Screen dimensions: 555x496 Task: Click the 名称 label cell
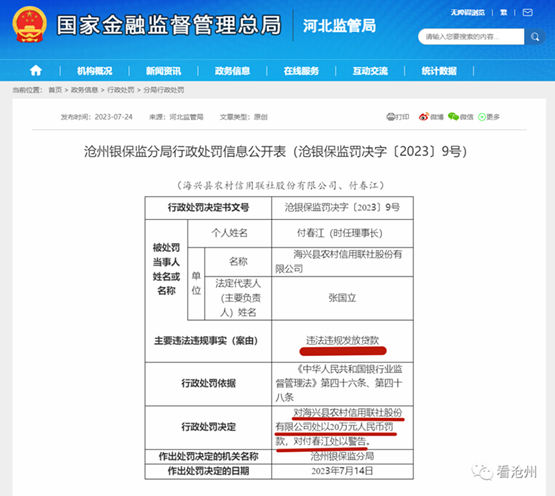point(238,262)
